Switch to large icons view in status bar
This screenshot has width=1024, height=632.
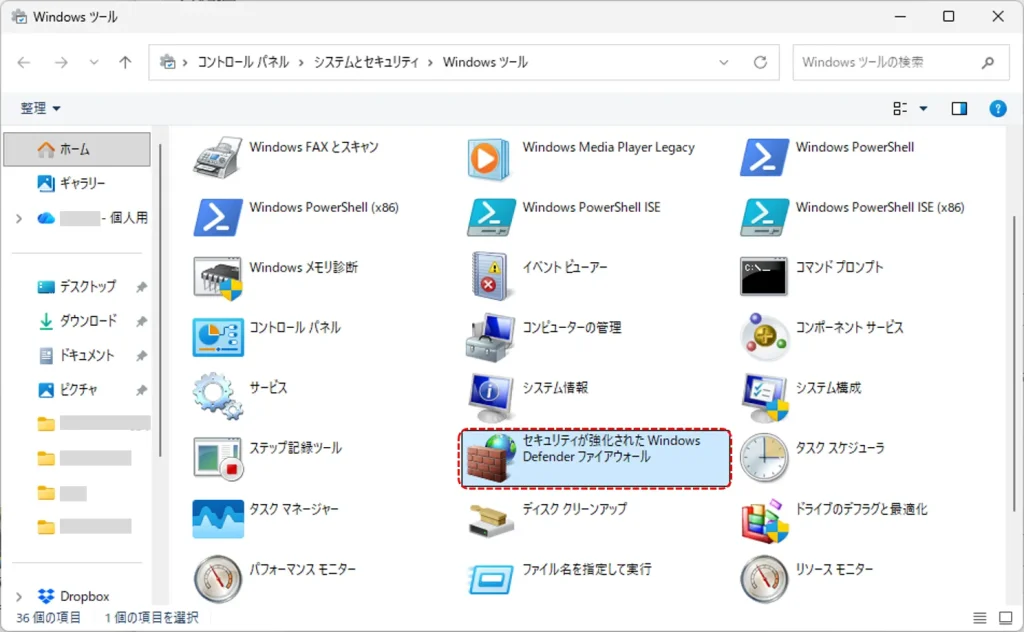(x=1005, y=617)
